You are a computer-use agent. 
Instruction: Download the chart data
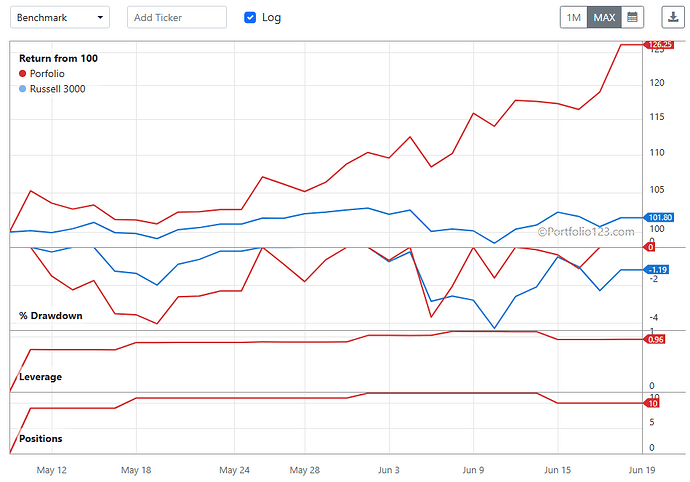673,18
